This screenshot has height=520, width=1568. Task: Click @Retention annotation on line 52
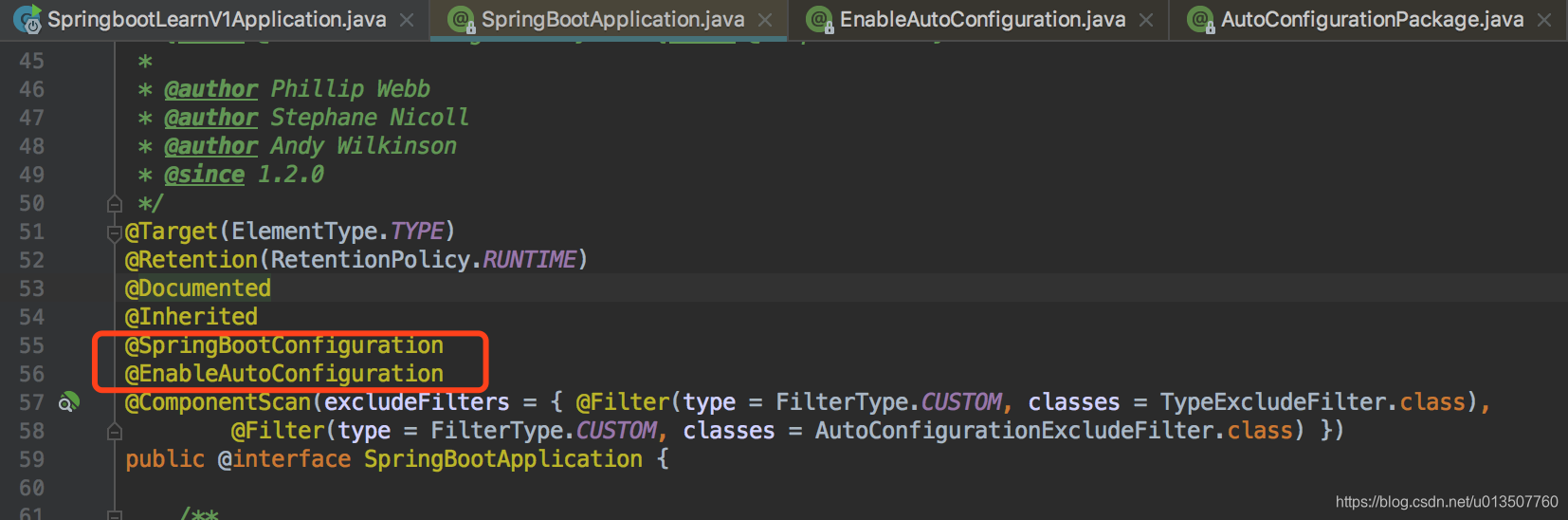pos(191,260)
